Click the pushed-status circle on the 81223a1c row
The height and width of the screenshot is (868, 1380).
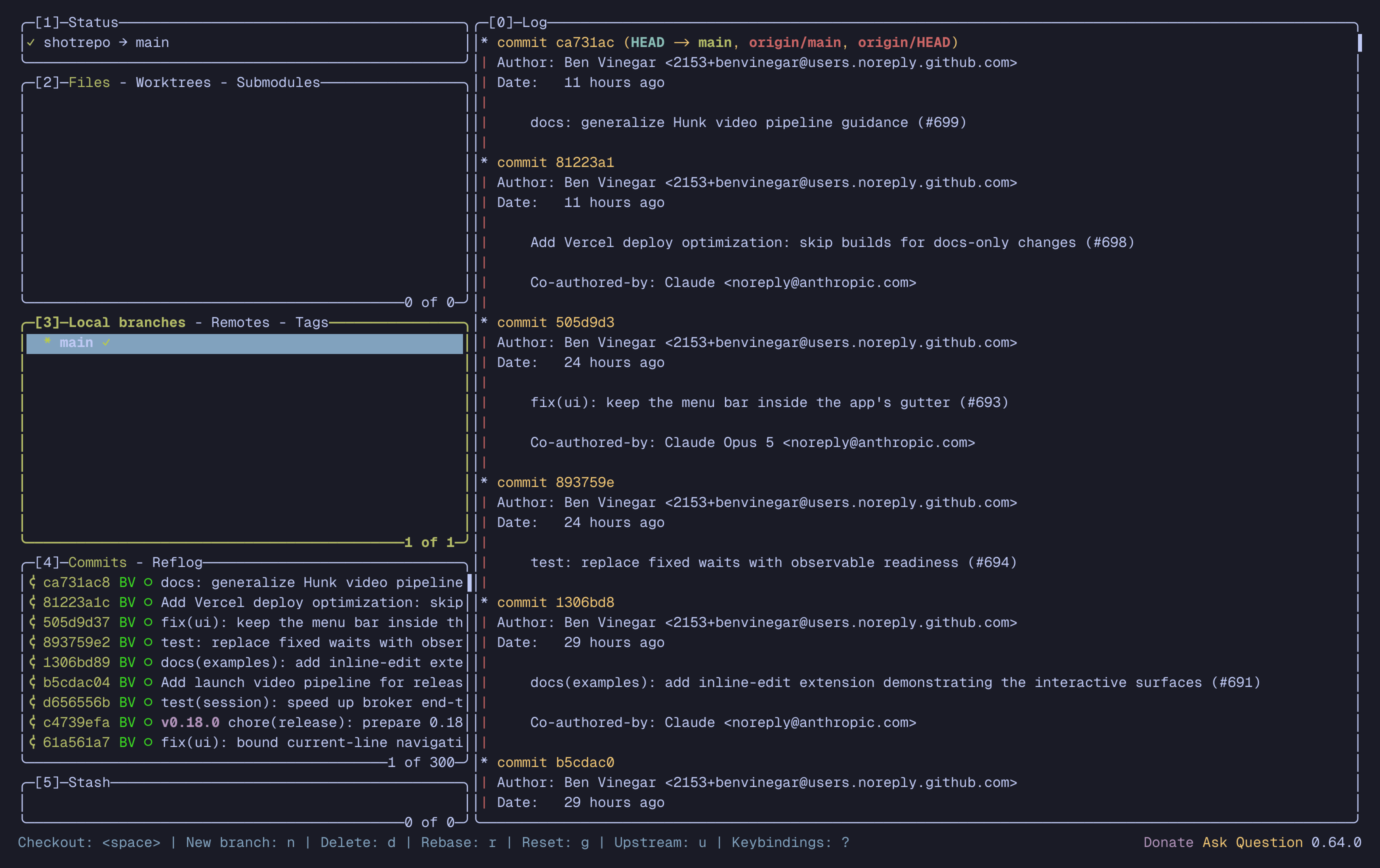[148, 602]
